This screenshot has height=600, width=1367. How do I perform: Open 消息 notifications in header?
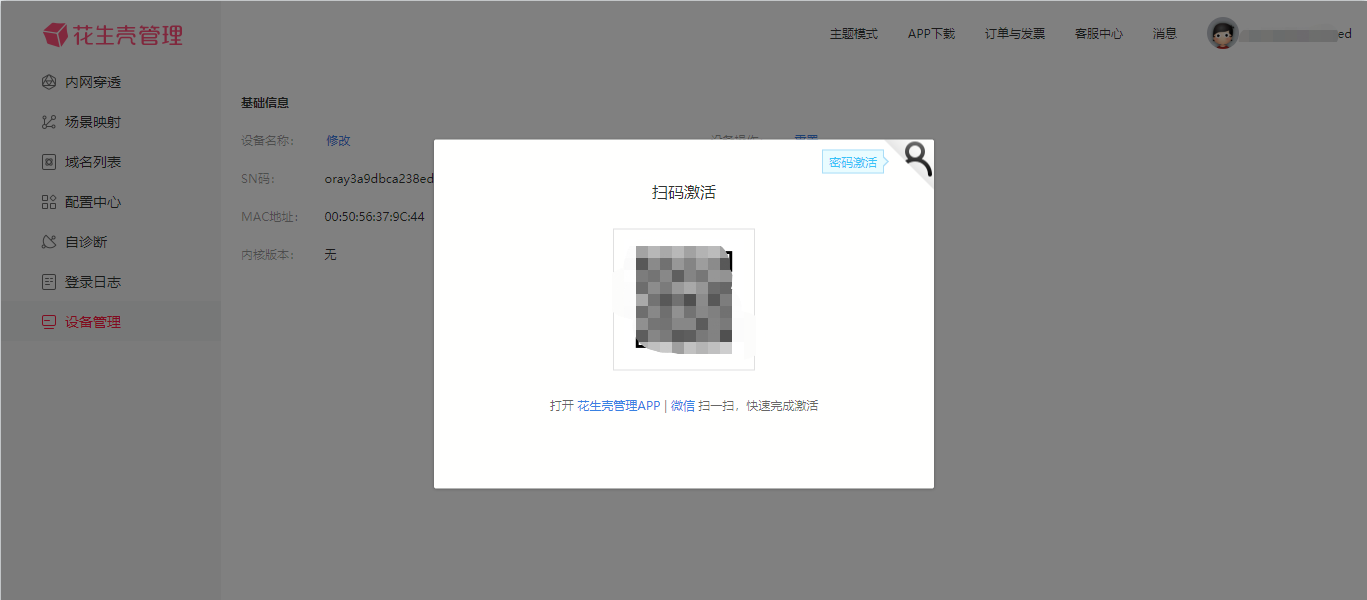tap(1164, 34)
